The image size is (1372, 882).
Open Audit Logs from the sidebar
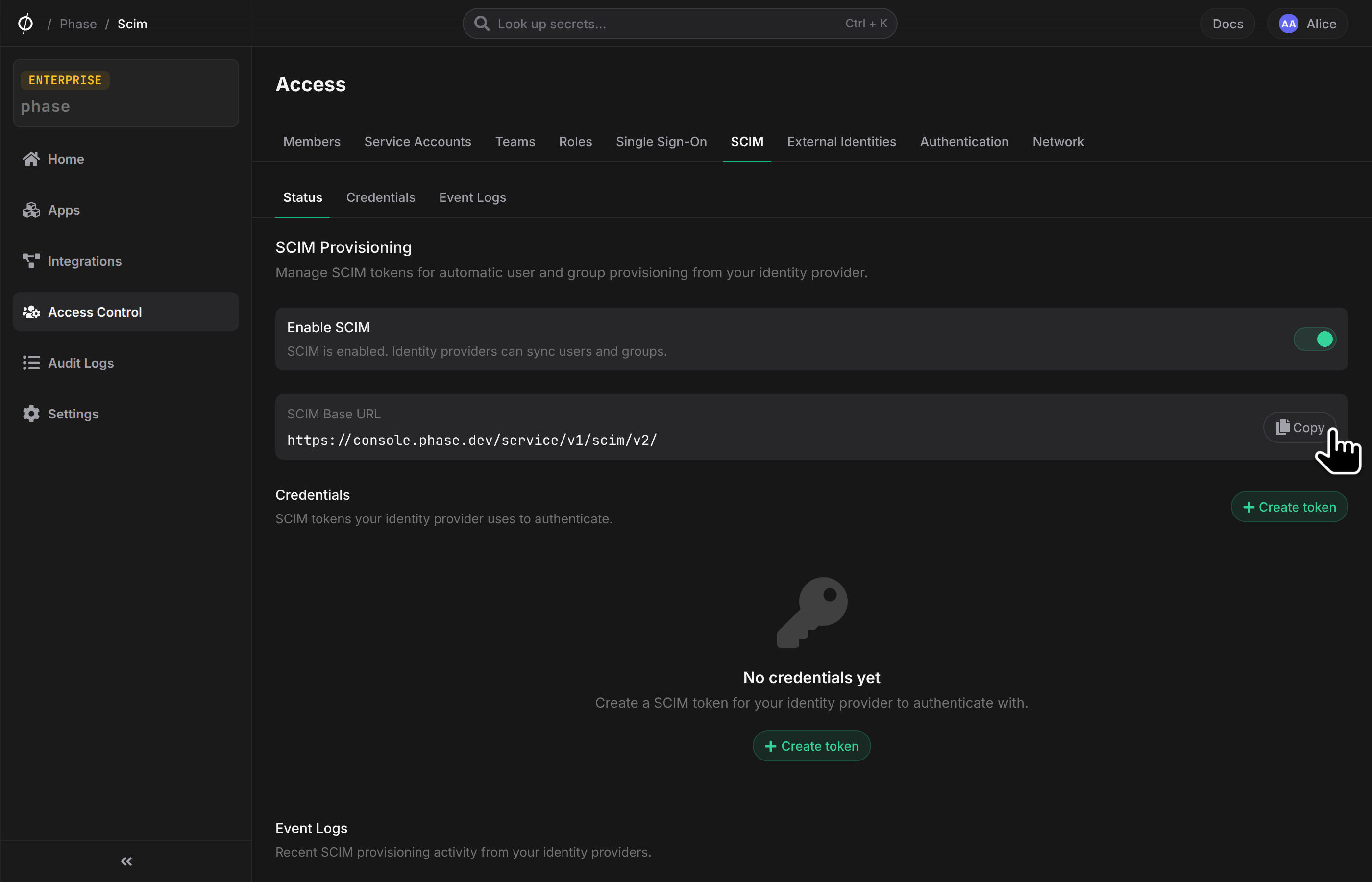pos(125,363)
